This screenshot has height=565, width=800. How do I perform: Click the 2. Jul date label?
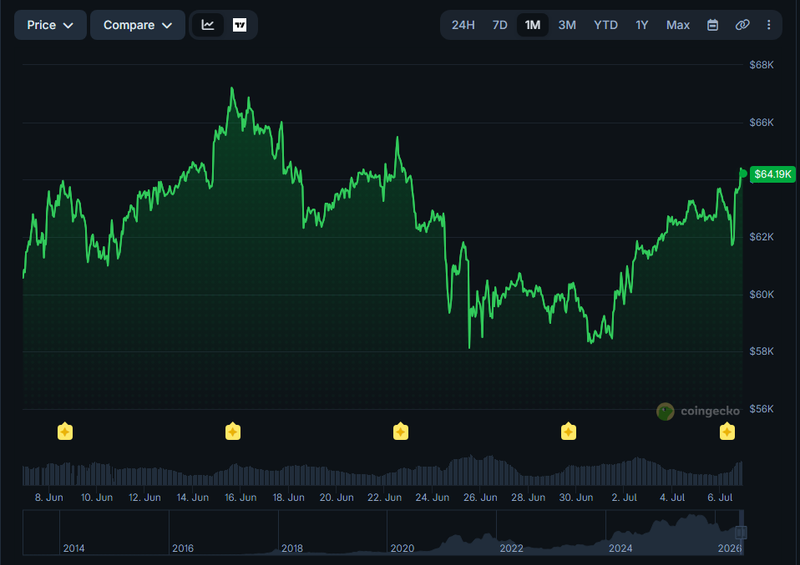point(624,497)
